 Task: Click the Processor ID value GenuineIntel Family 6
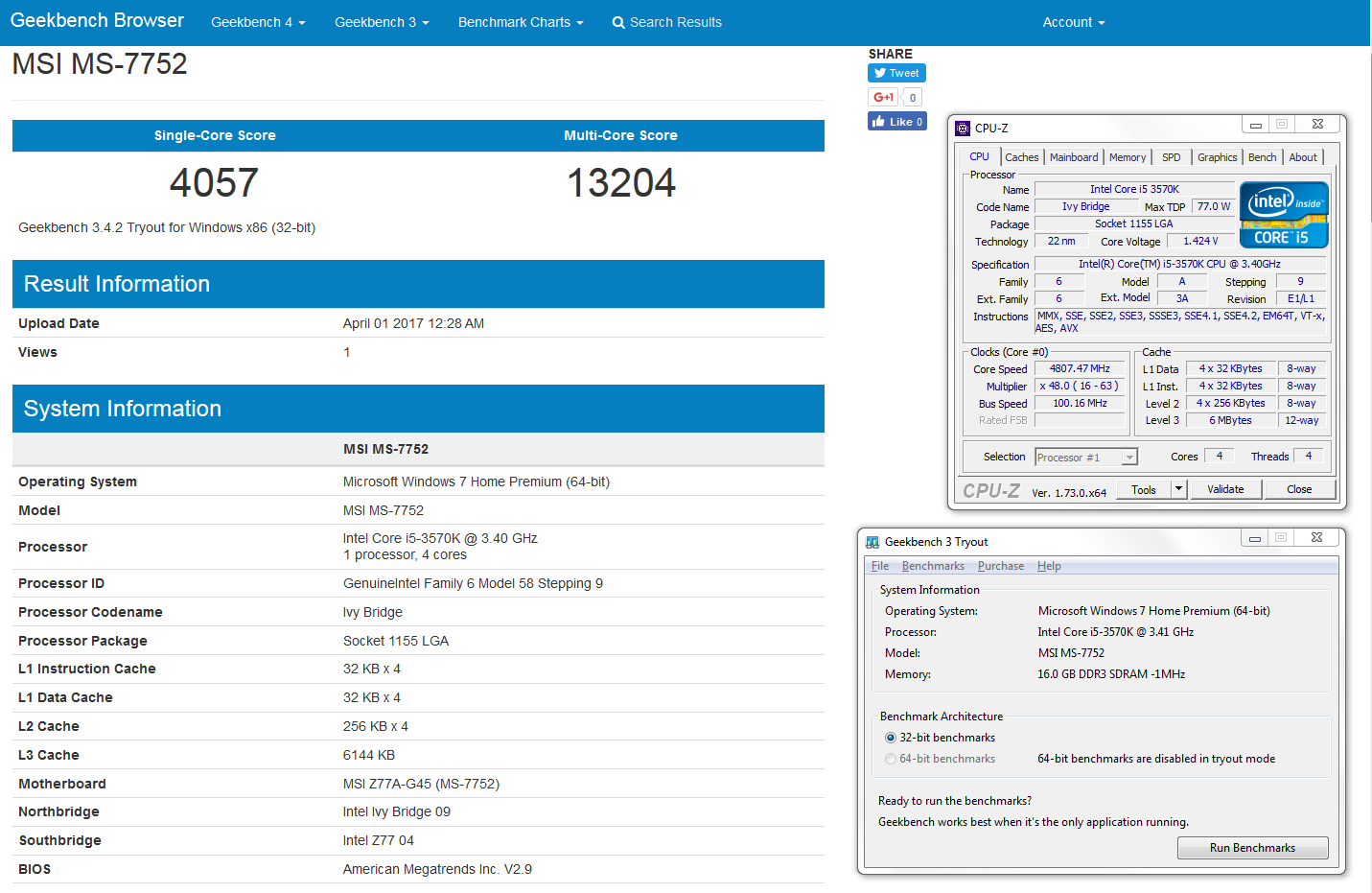(x=473, y=583)
